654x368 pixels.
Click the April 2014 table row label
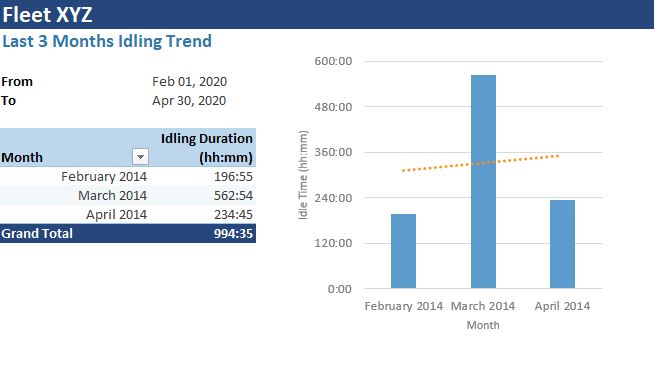[116, 214]
